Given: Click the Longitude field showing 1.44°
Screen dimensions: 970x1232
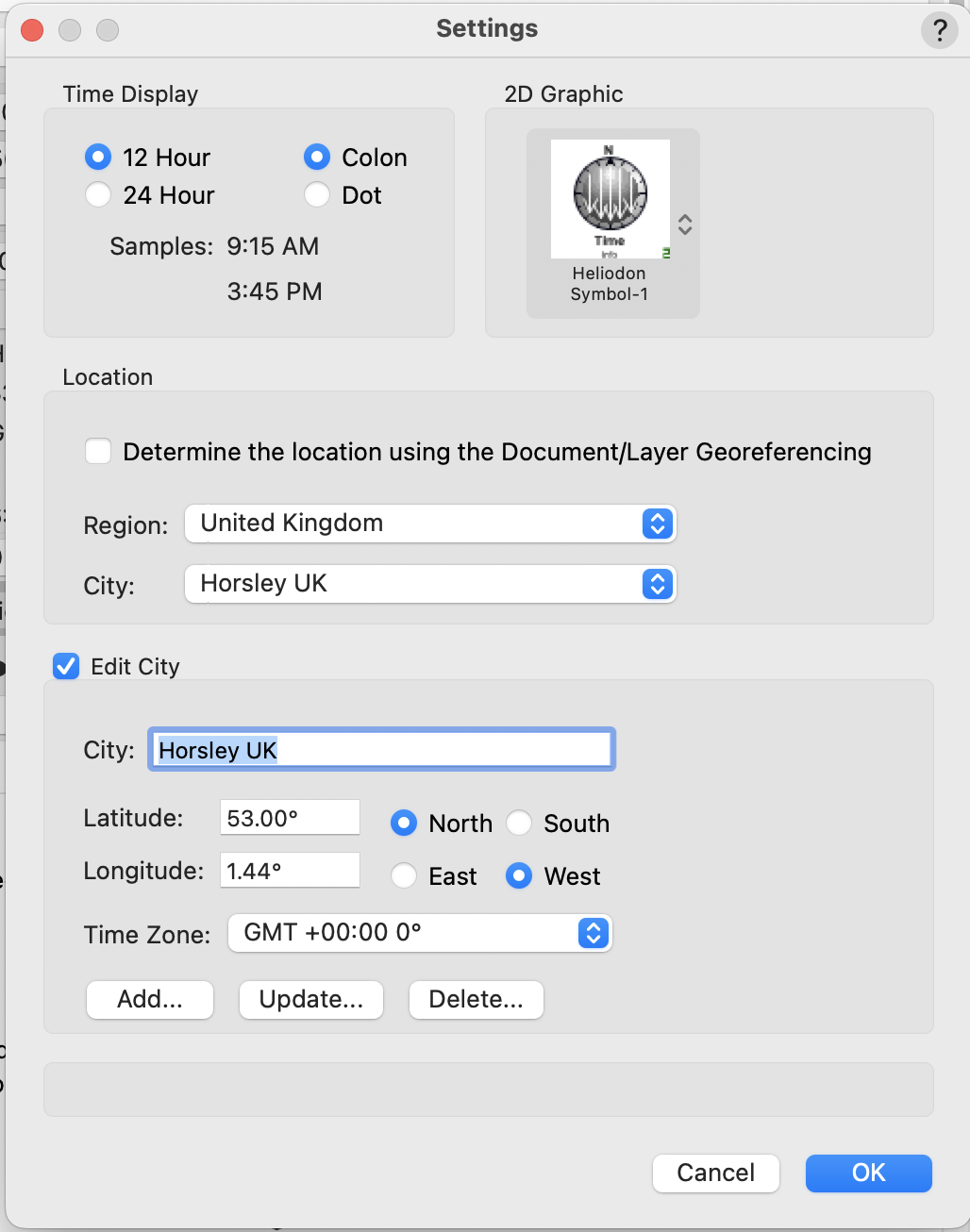Looking at the screenshot, I should pos(290,871).
